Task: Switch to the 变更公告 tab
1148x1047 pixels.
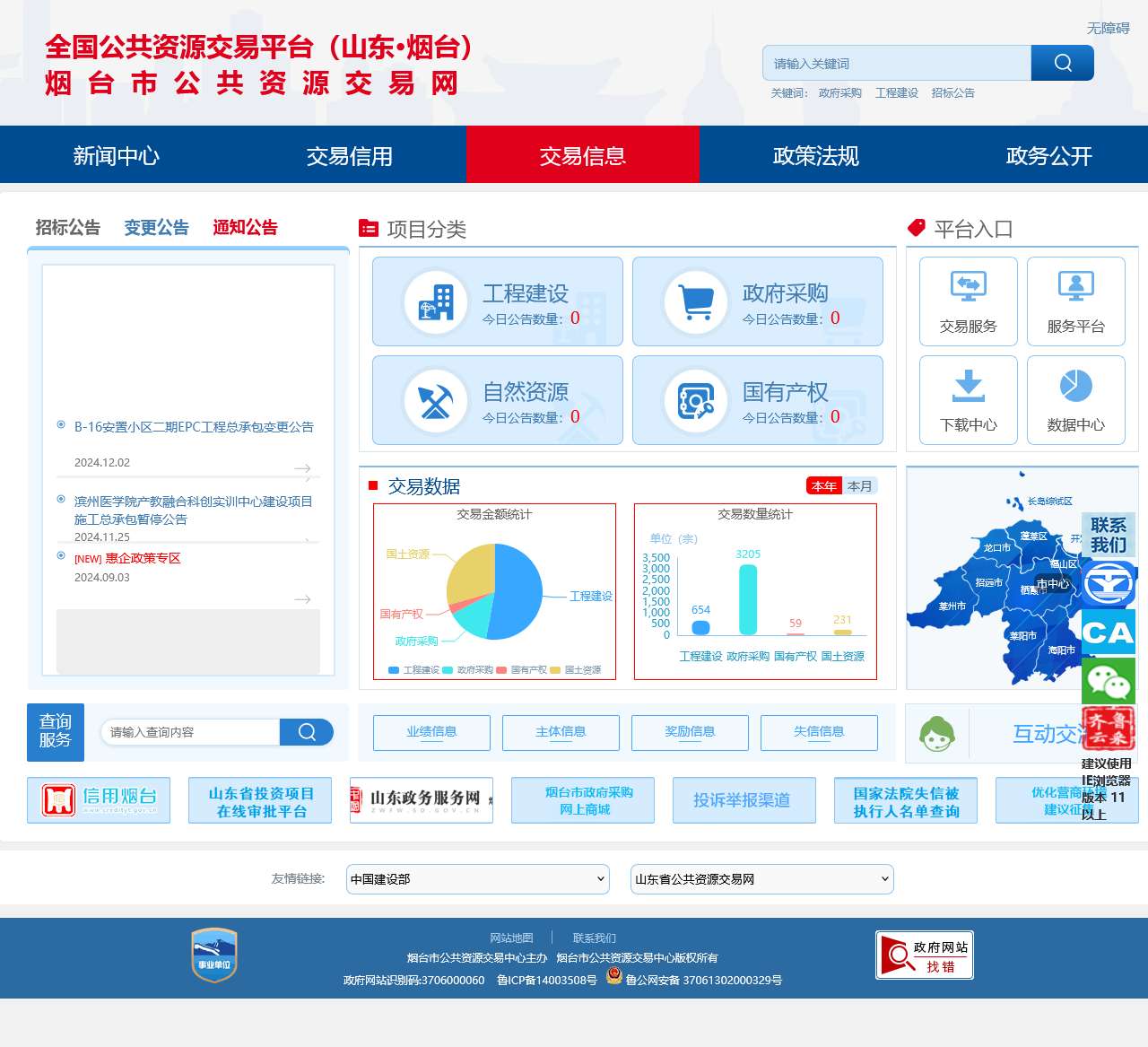Action: click(x=156, y=228)
